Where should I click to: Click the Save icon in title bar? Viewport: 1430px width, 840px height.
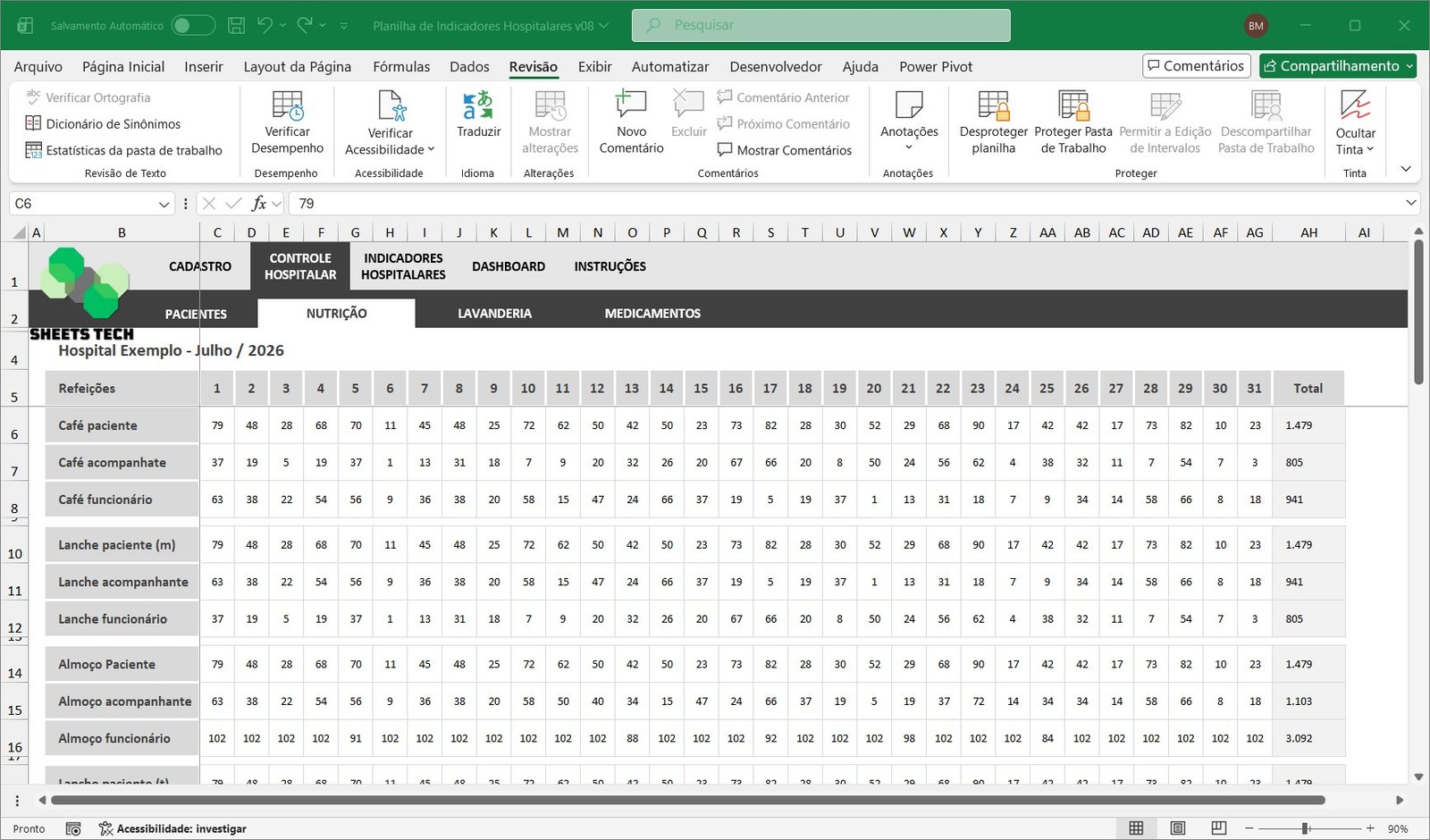(x=236, y=26)
